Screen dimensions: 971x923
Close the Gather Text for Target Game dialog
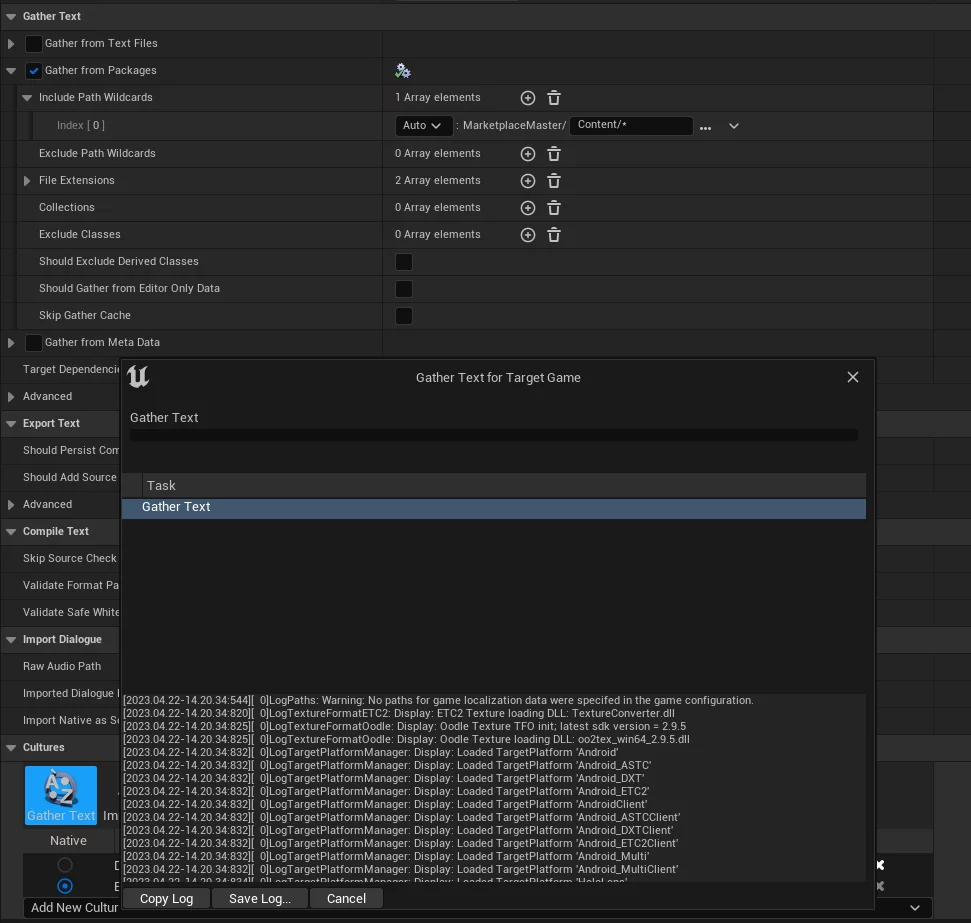pos(853,377)
